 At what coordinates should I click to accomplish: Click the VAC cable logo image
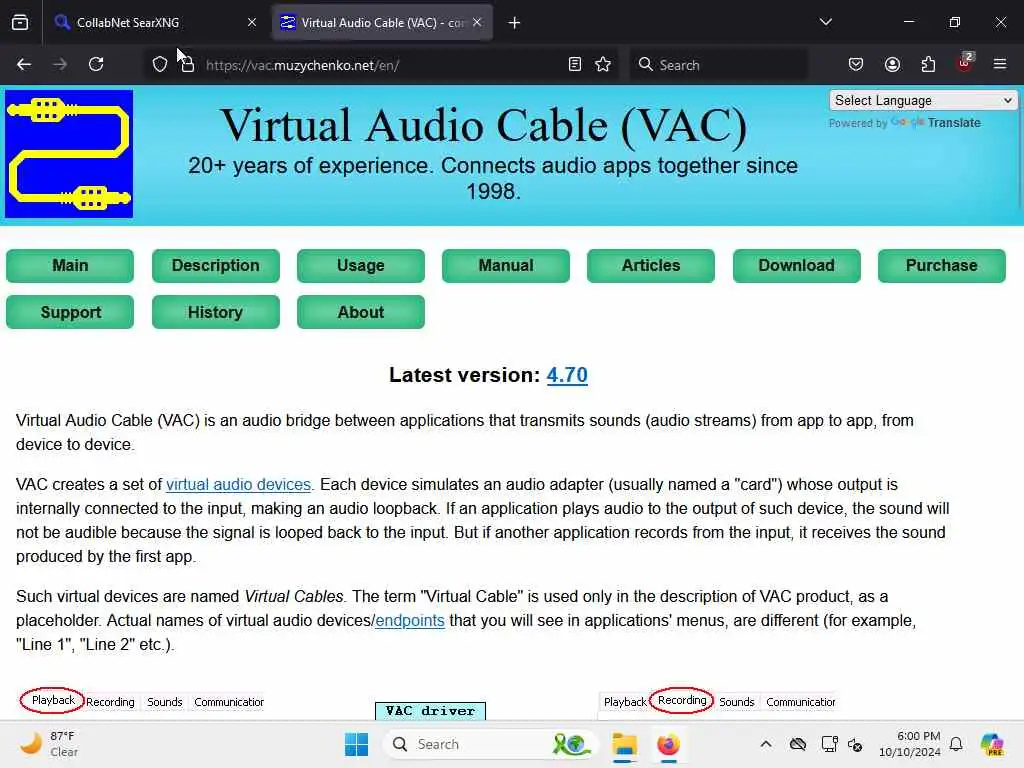(x=69, y=154)
